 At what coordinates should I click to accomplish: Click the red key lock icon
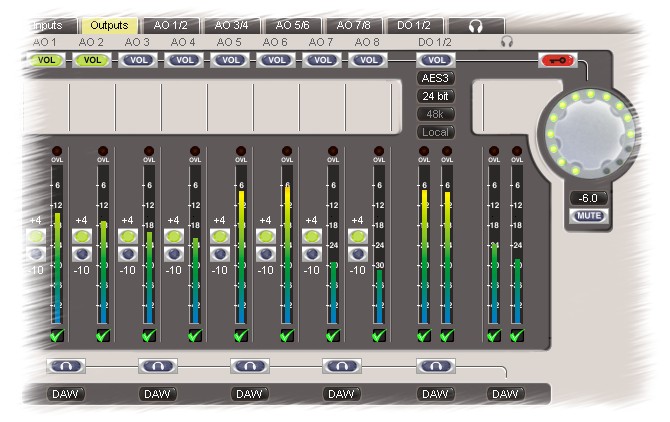click(x=558, y=60)
